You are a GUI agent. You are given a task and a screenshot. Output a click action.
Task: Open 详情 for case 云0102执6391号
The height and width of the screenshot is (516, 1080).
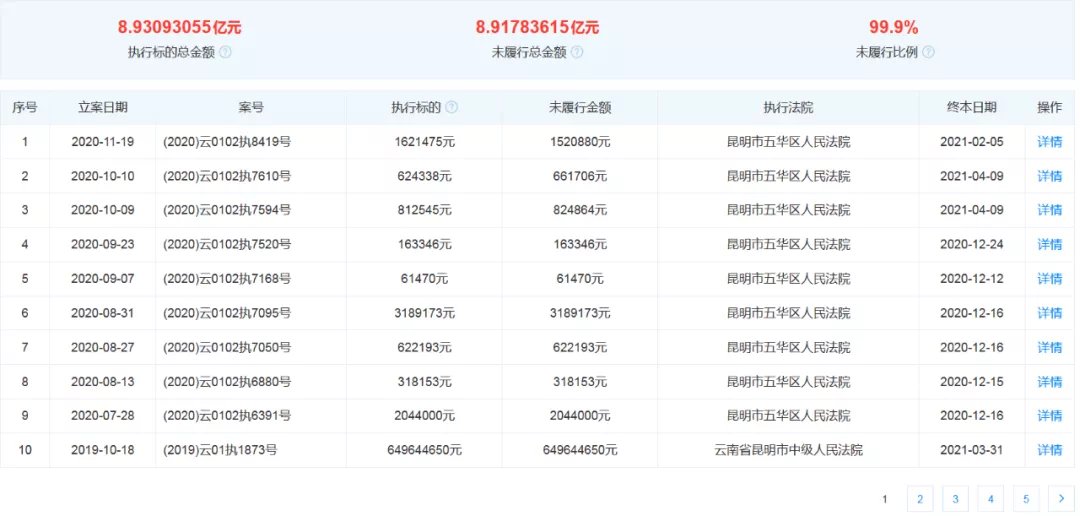(1050, 416)
